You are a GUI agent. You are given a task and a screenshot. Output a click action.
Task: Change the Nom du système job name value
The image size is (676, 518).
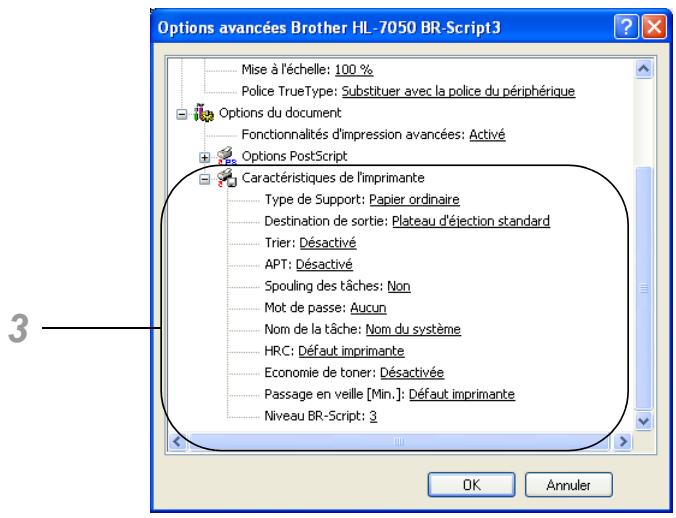[413, 329]
